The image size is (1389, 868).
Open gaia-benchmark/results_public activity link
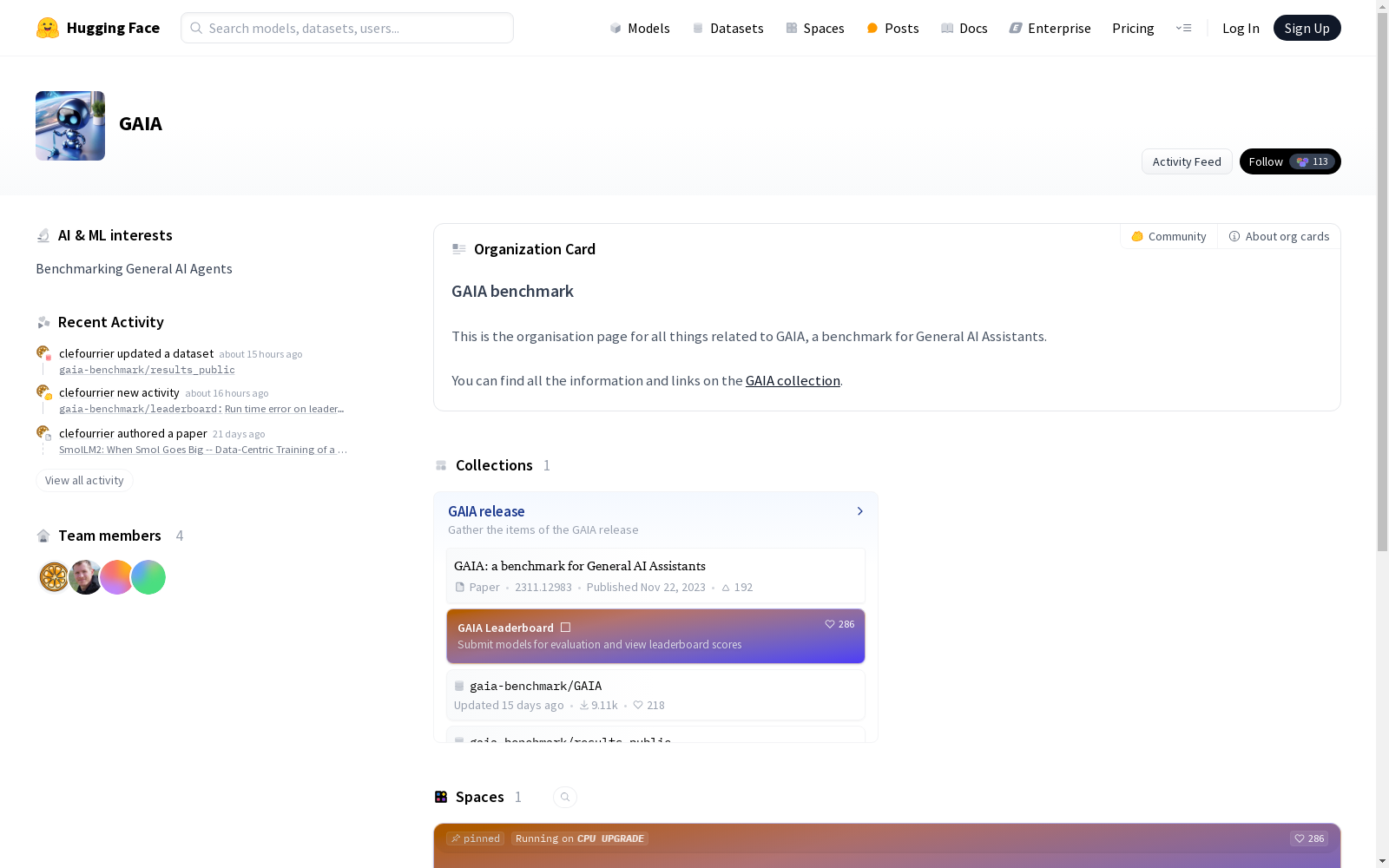point(147,370)
